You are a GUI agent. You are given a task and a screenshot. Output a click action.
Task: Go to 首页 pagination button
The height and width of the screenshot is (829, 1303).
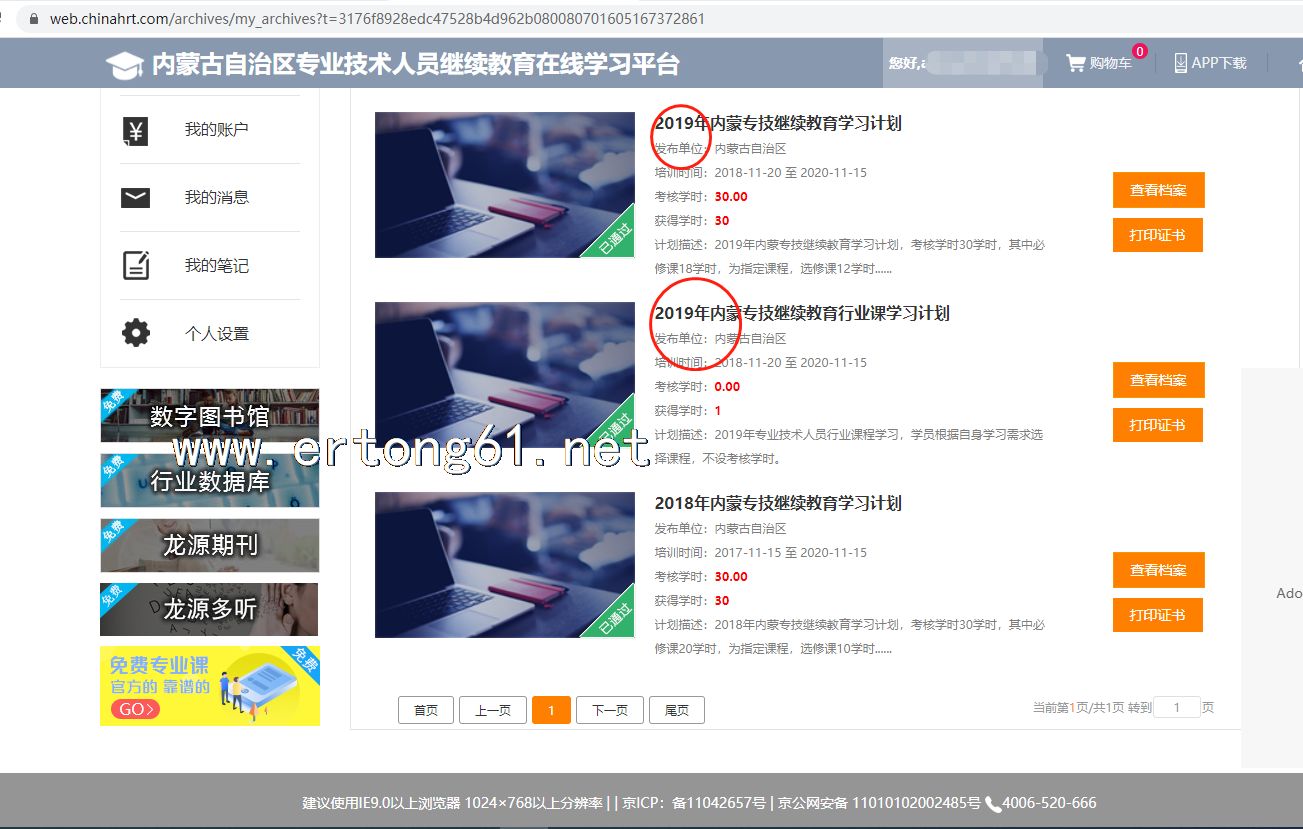tap(426, 710)
